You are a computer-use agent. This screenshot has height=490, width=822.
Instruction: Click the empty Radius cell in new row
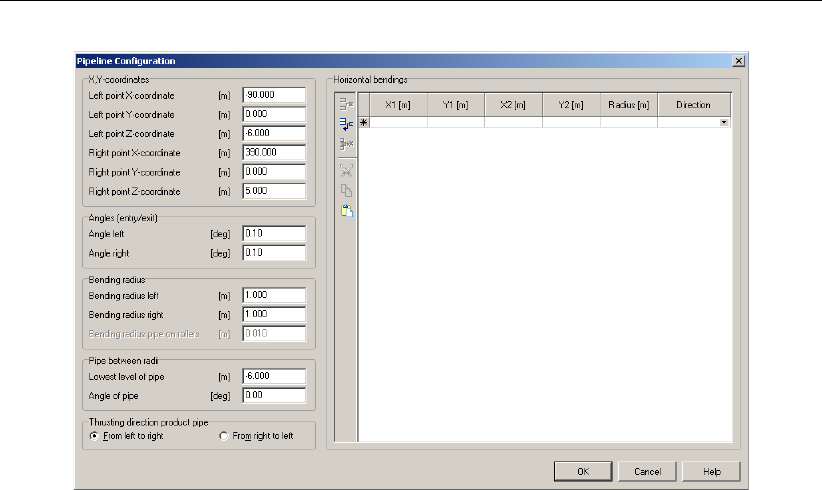pos(629,123)
